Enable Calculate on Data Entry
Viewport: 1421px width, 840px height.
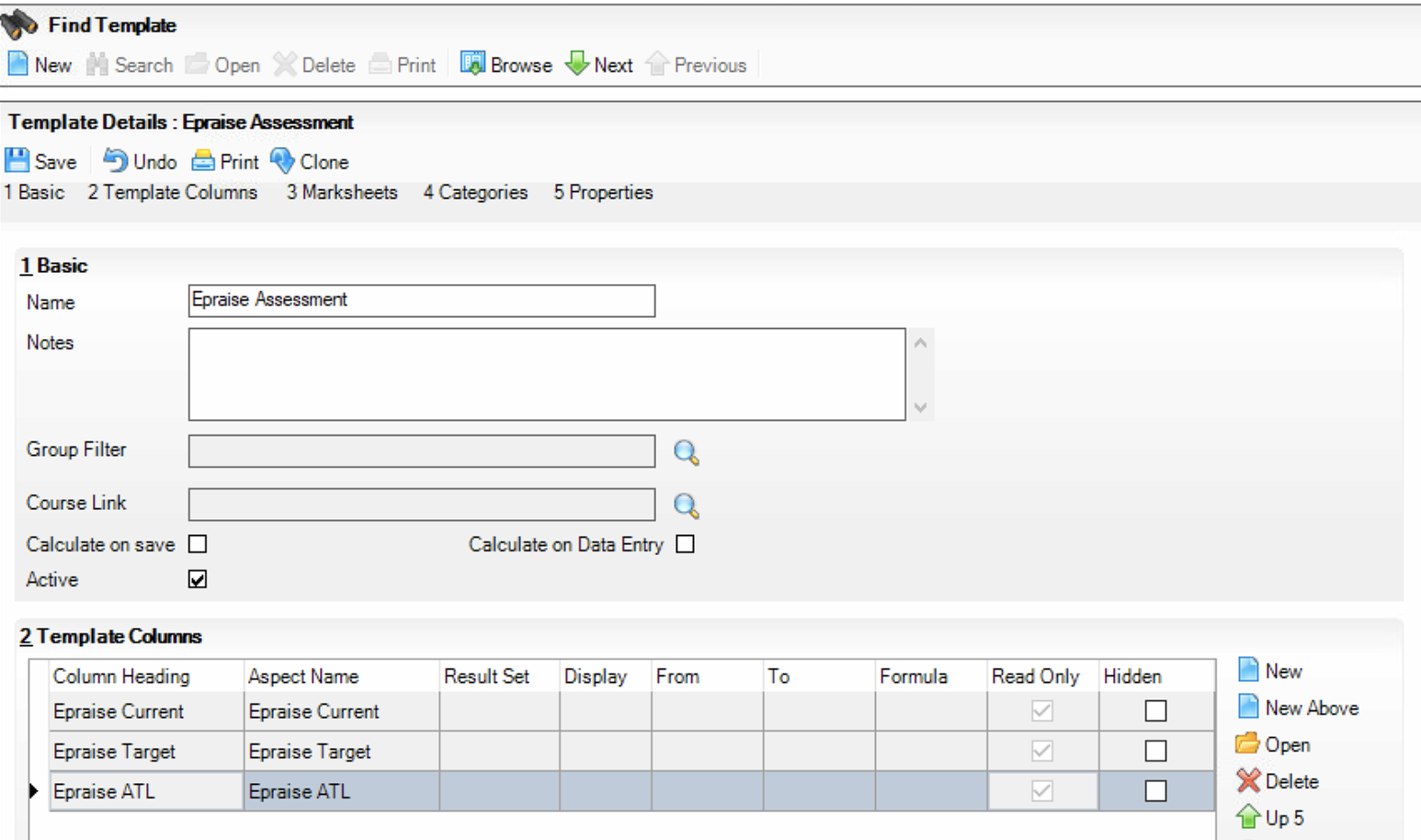(x=684, y=544)
